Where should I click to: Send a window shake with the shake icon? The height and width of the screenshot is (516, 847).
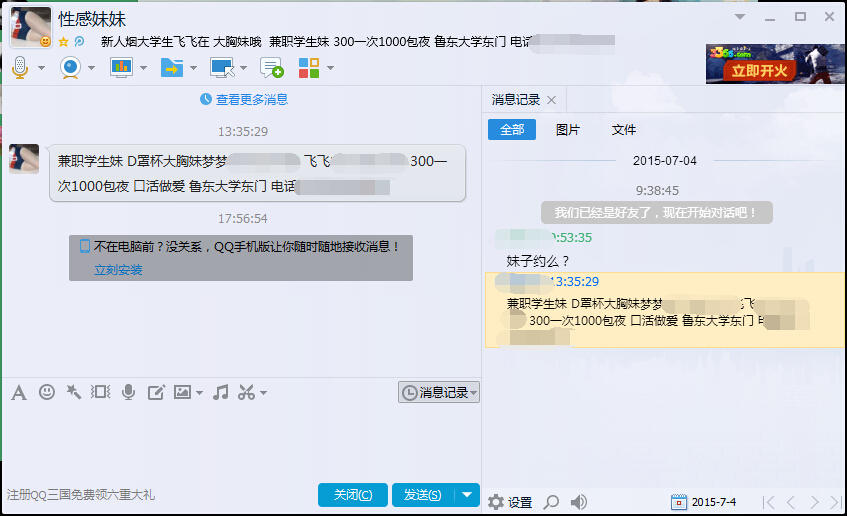pos(100,392)
